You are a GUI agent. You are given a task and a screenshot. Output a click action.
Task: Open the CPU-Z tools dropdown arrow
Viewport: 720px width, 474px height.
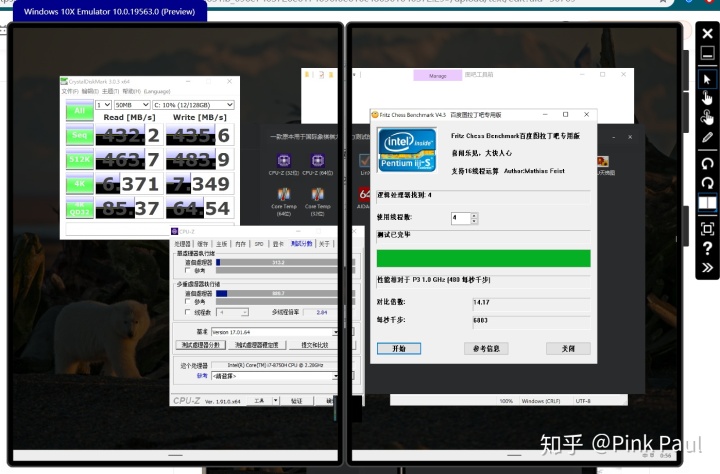276,401
